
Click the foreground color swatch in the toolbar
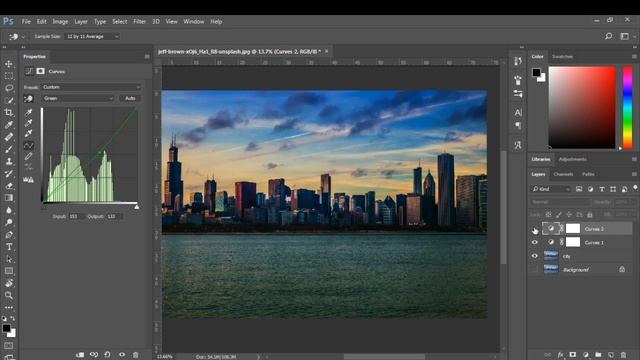tap(6, 328)
